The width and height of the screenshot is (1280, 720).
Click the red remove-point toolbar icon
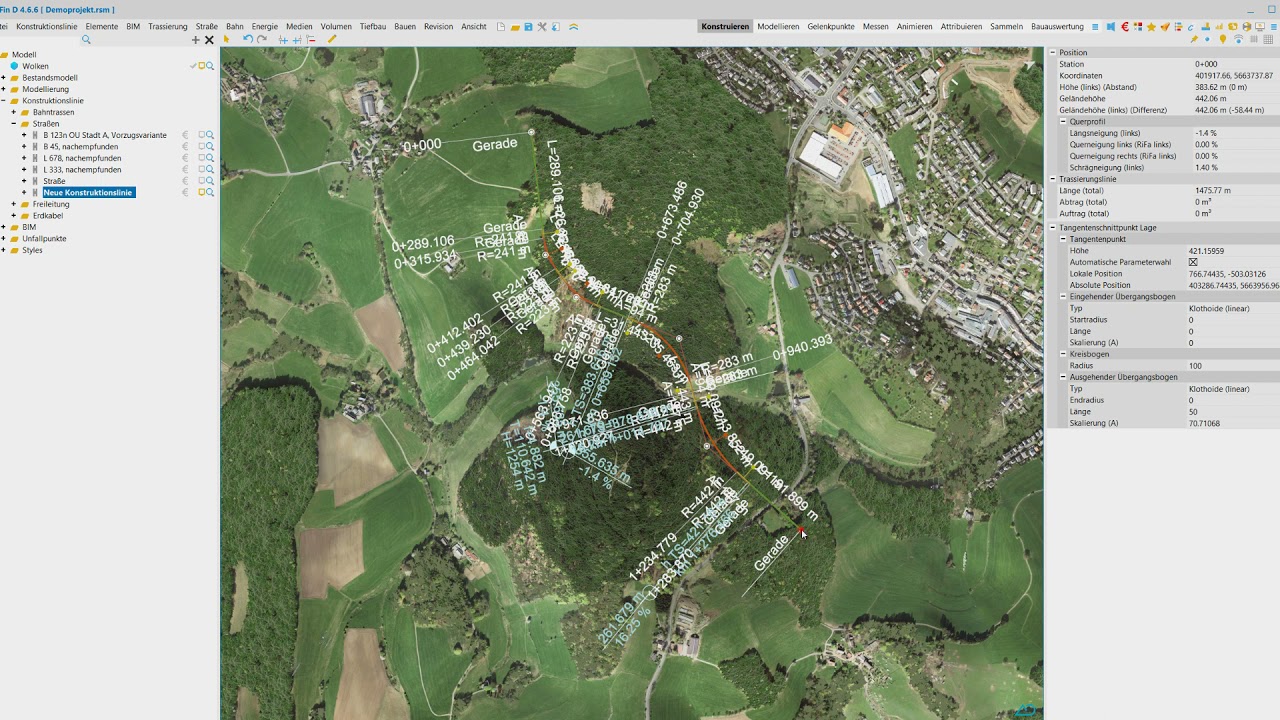311,40
